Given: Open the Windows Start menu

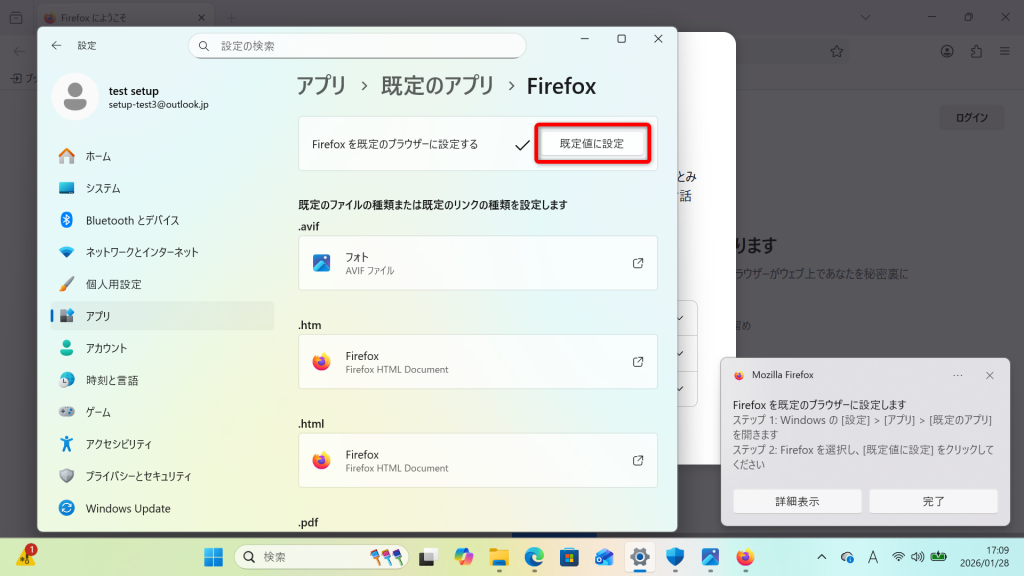Looking at the screenshot, I should coord(214,557).
